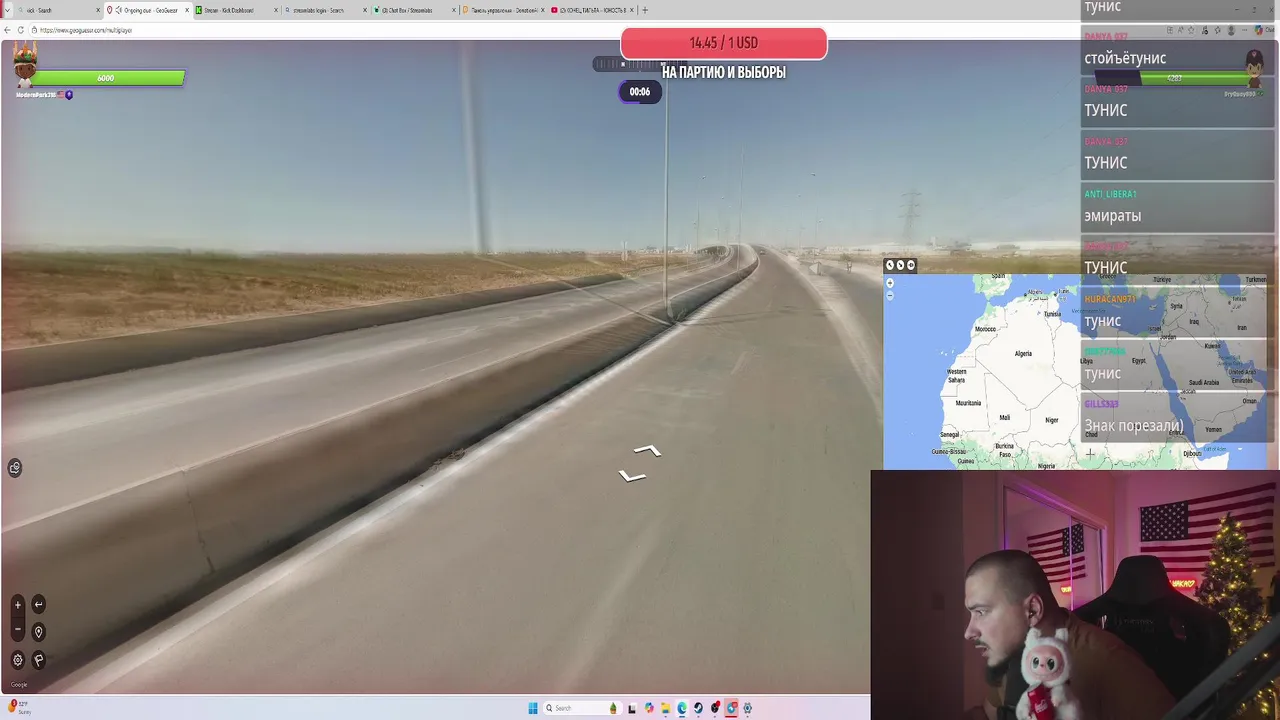Switch to the streamlabs login Search tab
The image size is (1280, 720).
click(x=325, y=10)
